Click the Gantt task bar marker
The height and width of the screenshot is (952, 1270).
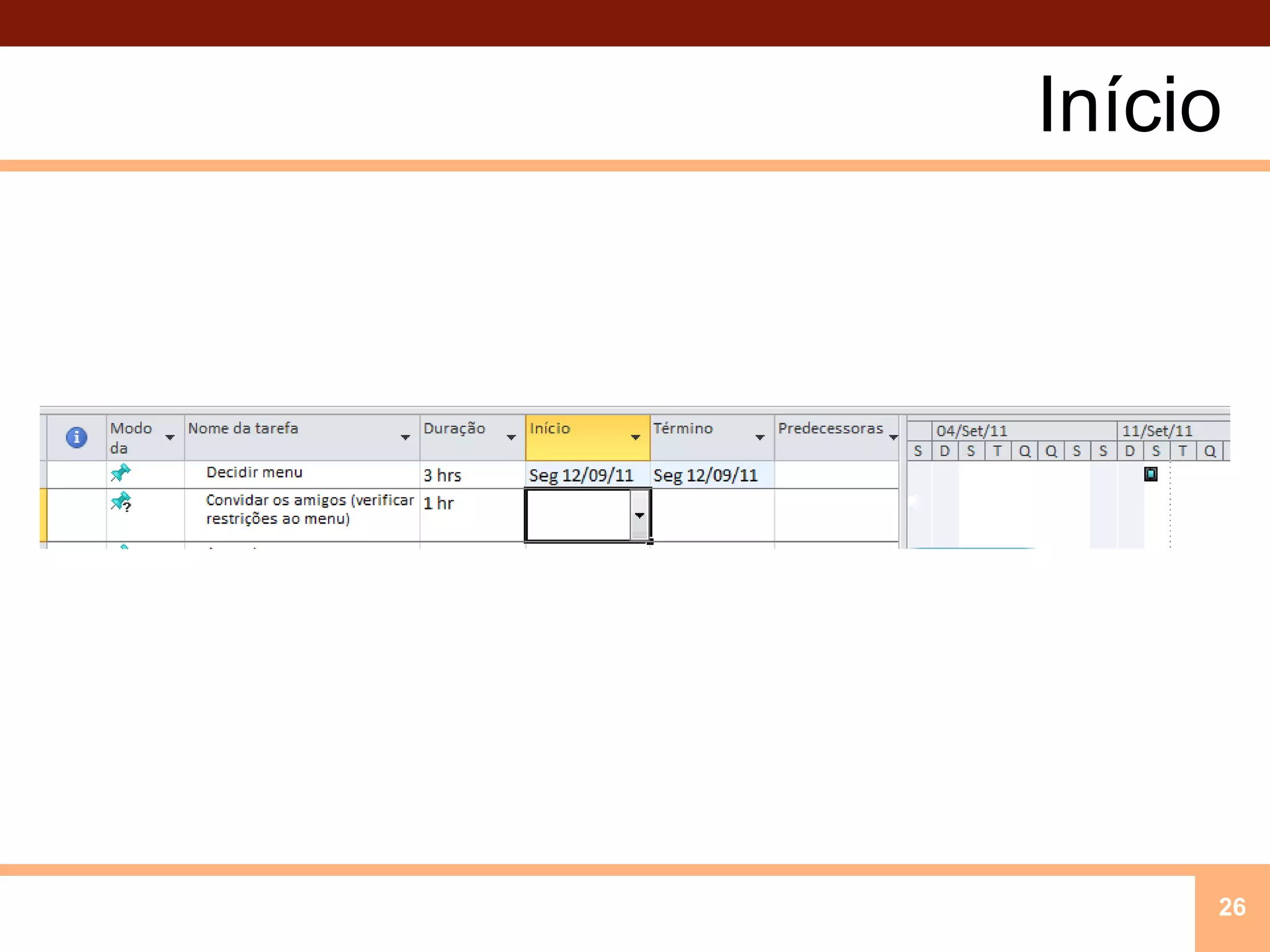tap(1150, 474)
